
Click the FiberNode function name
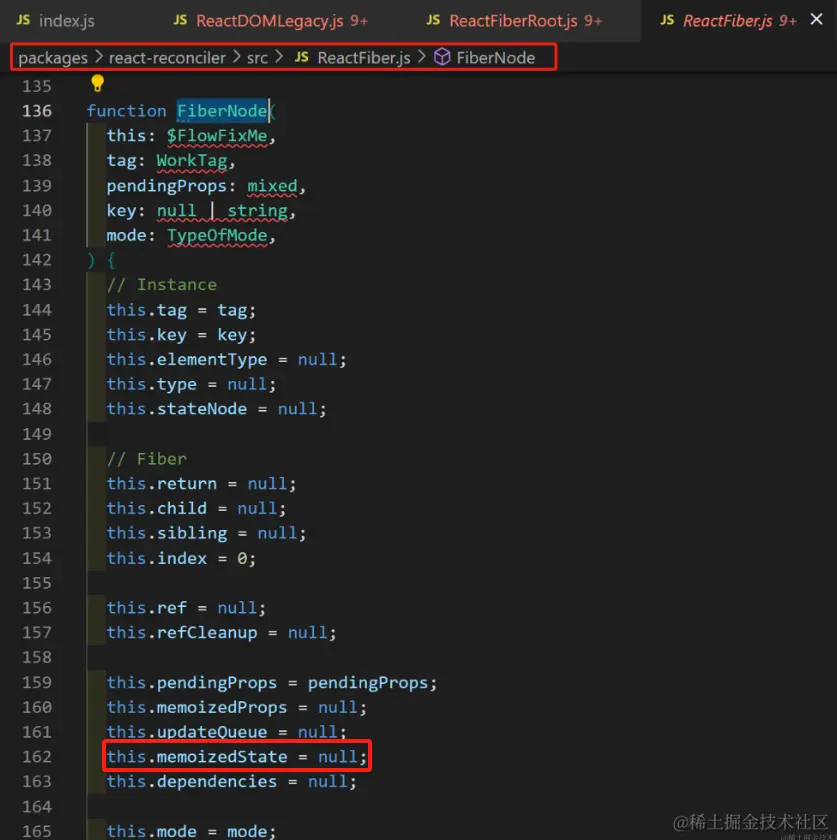[222, 111]
